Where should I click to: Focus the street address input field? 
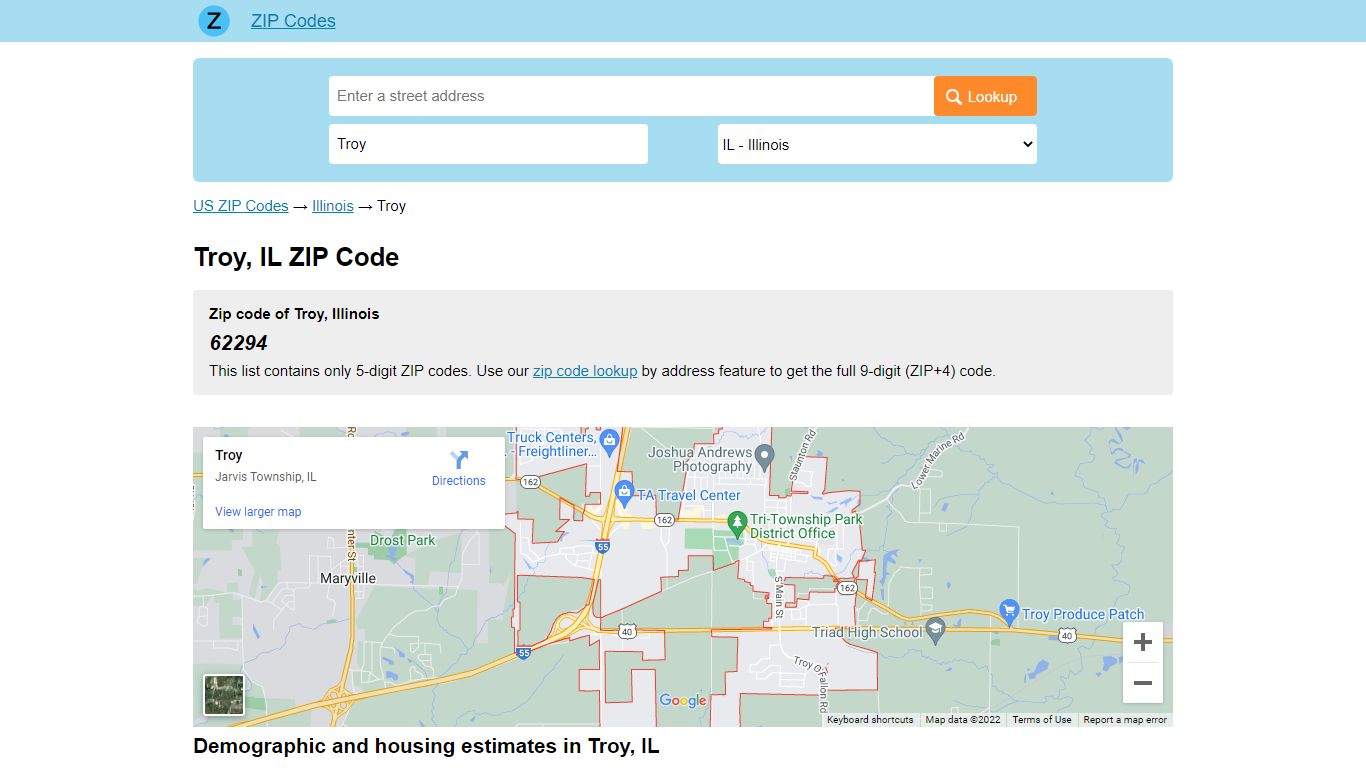point(631,96)
